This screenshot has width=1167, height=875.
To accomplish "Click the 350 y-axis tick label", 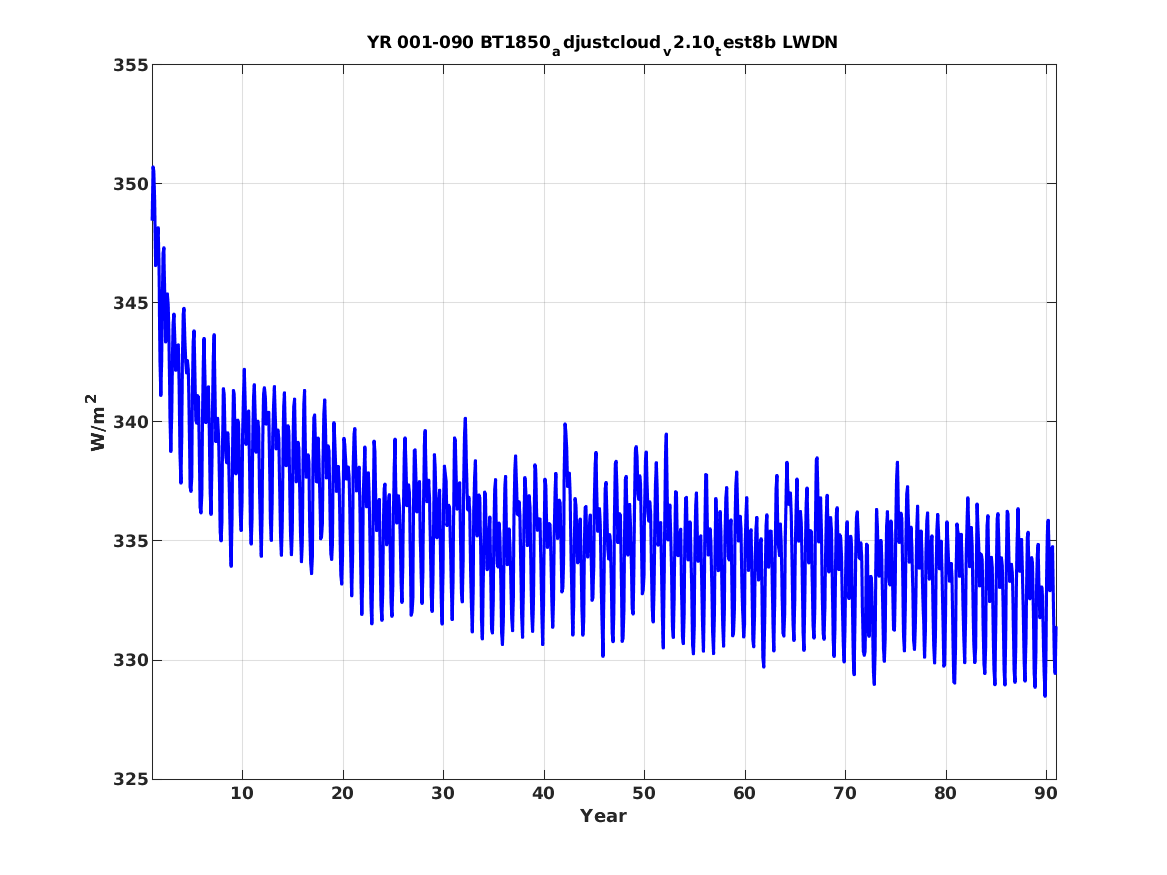I will click(x=130, y=185).
